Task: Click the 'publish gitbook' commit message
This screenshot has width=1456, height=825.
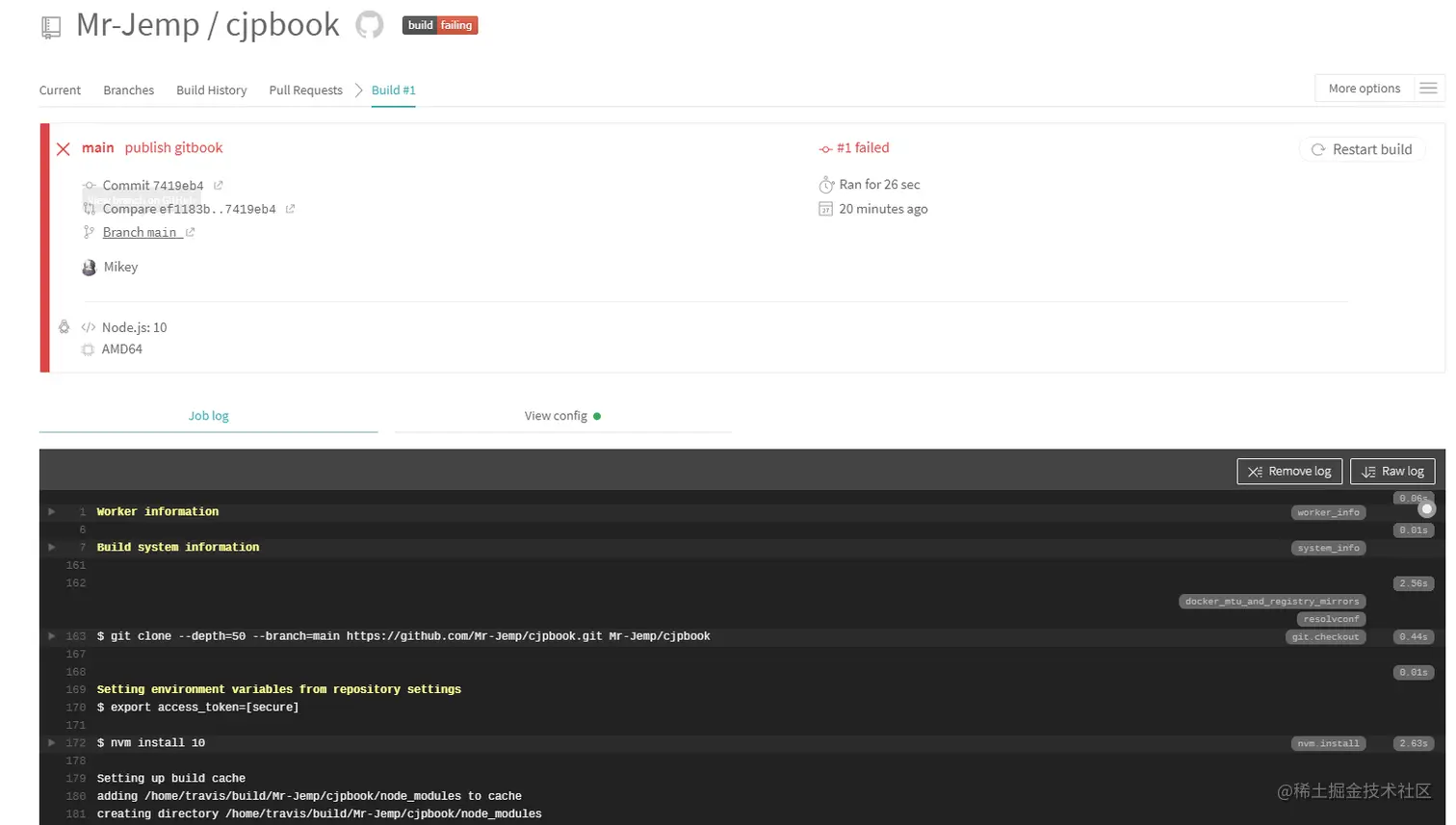Action: (x=173, y=147)
